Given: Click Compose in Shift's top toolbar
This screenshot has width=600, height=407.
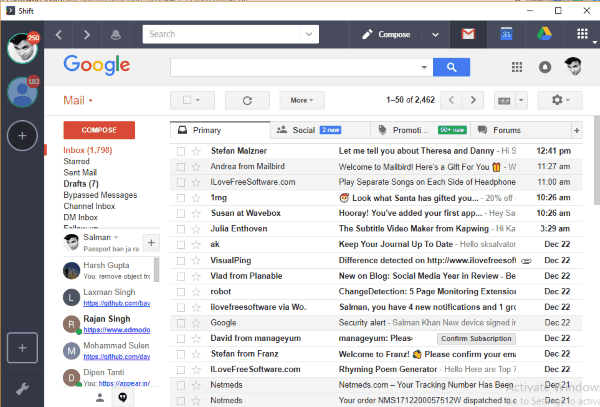Looking at the screenshot, I should point(386,34).
